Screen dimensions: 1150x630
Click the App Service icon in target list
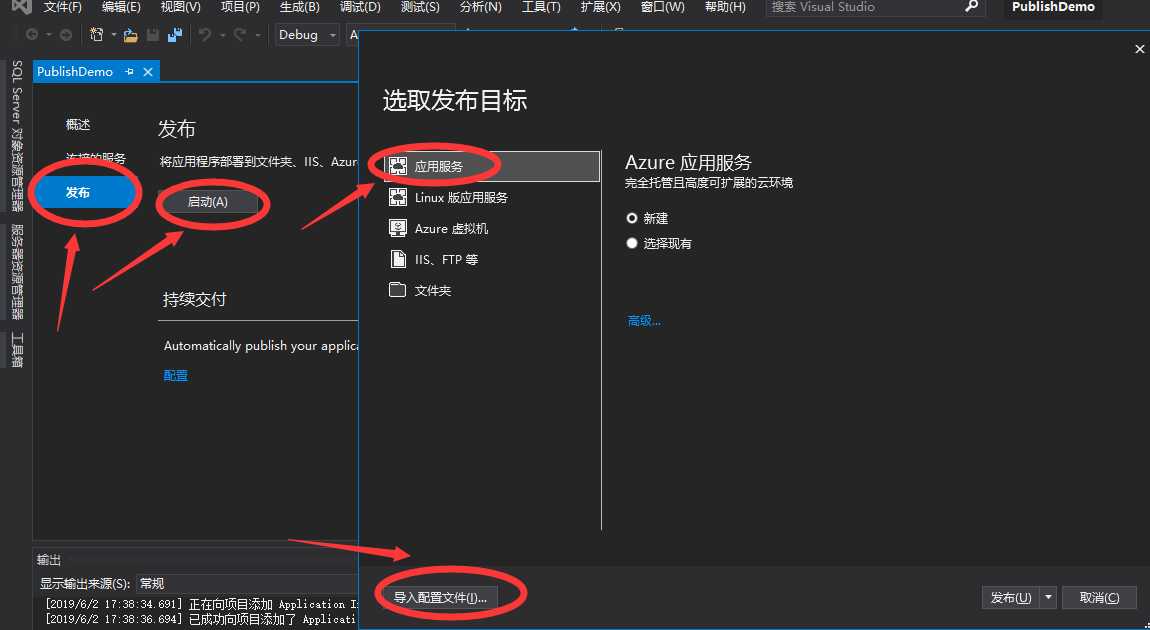click(398, 166)
